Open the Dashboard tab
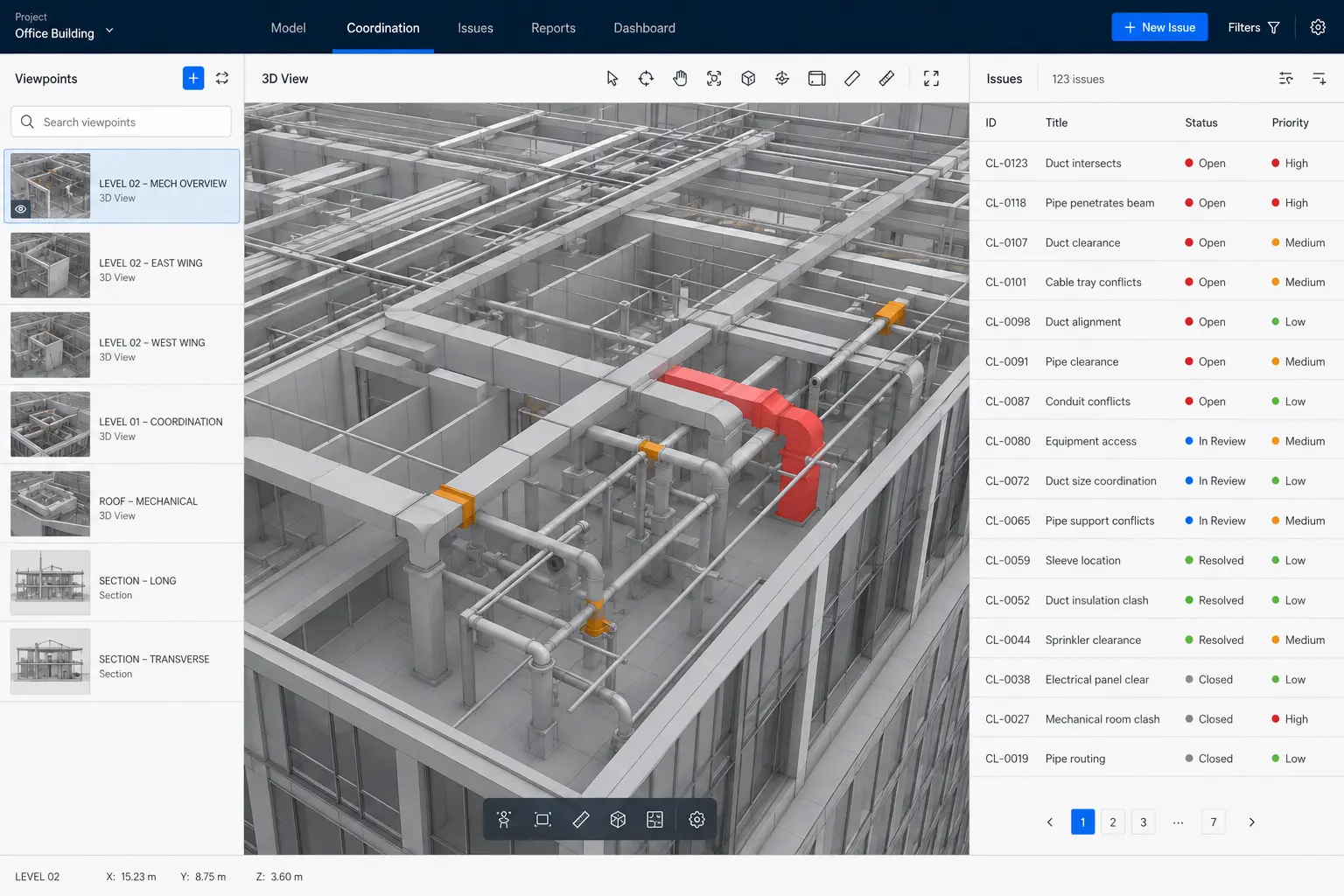The height and width of the screenshot is (896, 1344). point(644,28)
